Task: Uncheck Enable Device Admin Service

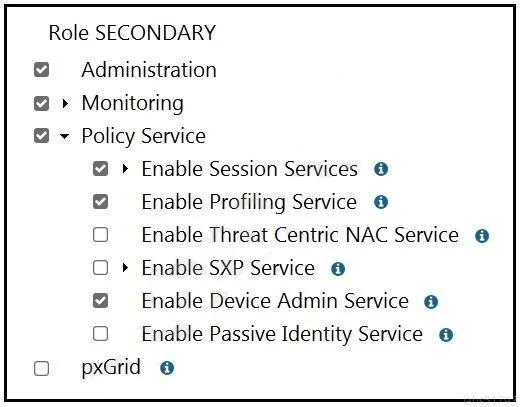Action: (100, 301)
